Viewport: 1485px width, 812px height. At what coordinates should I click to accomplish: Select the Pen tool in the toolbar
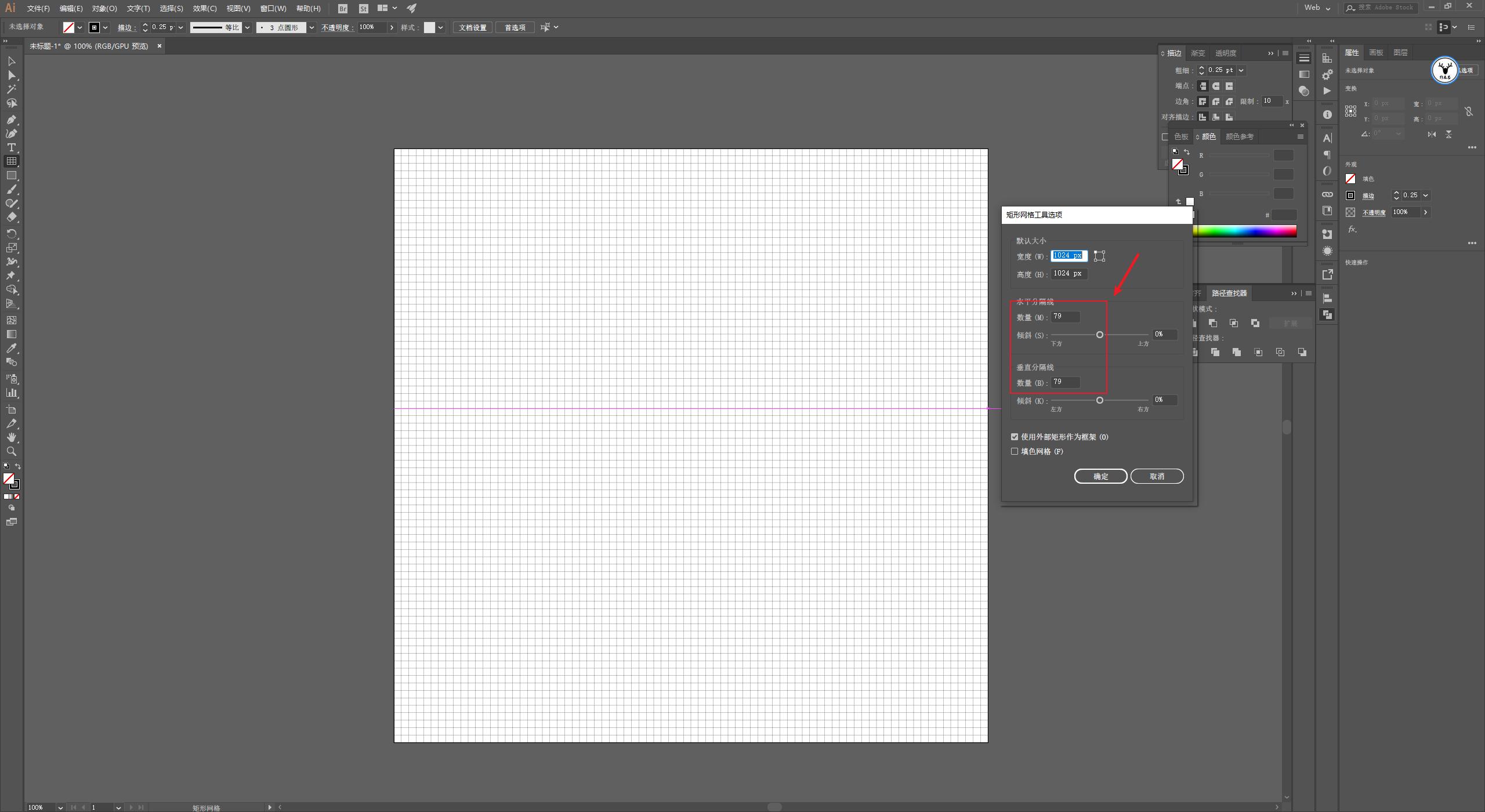click(12, 120)
